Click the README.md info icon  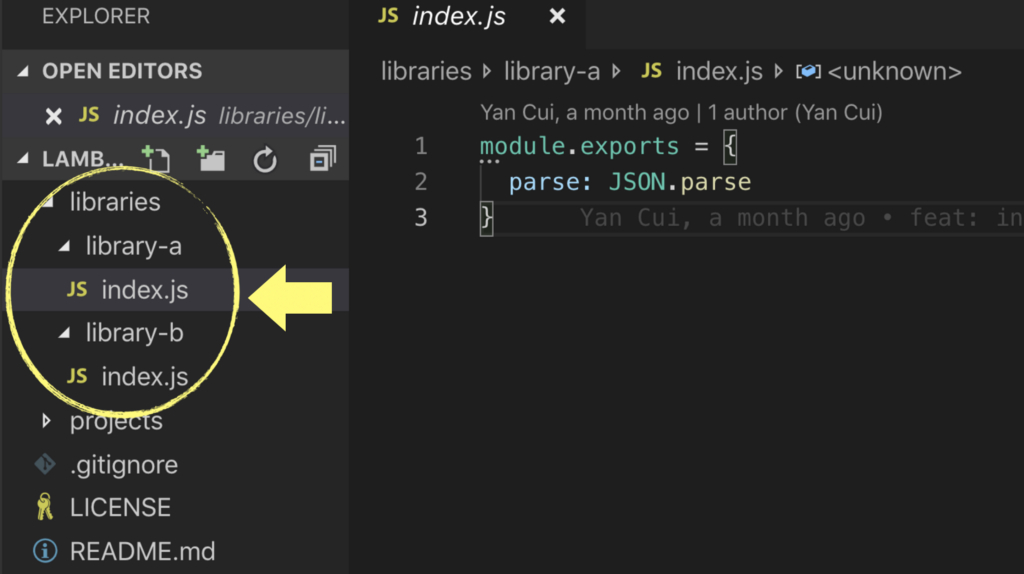[44, 551]
